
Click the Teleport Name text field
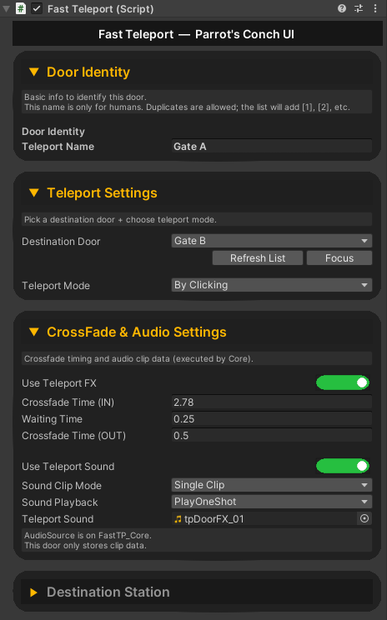coord(272,146)
